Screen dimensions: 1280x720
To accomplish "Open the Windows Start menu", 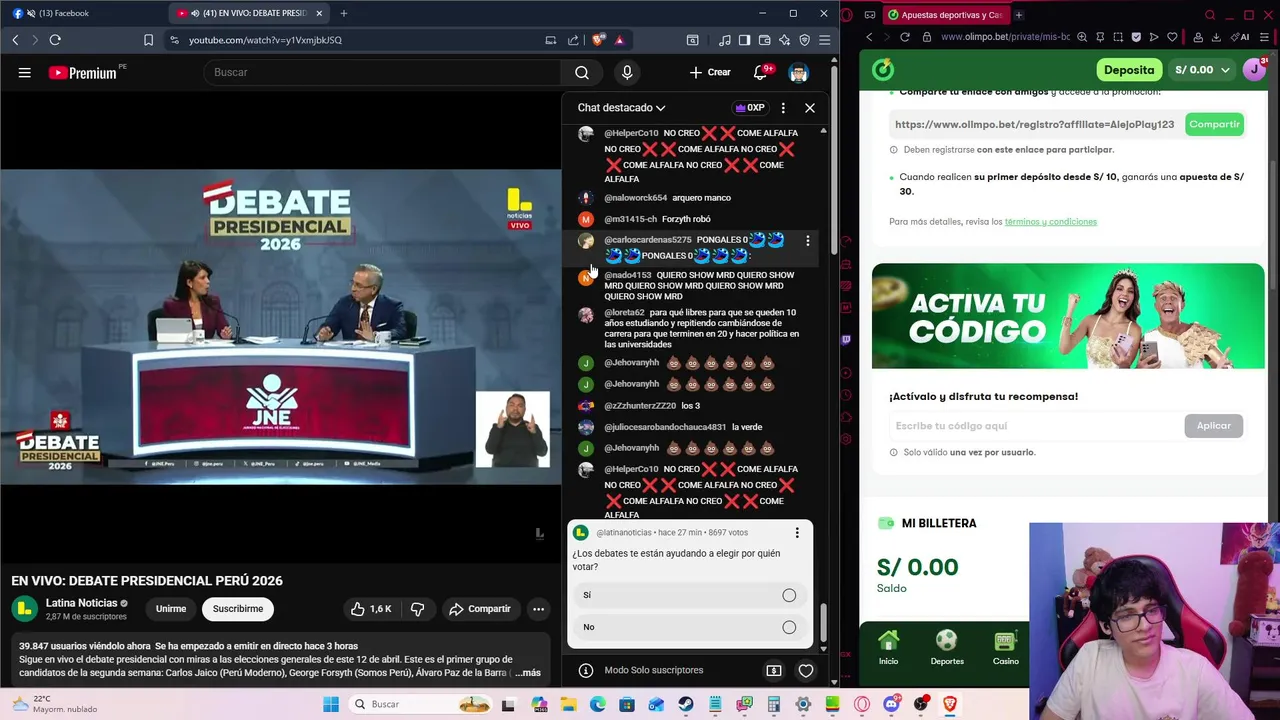I will point(331,704).
